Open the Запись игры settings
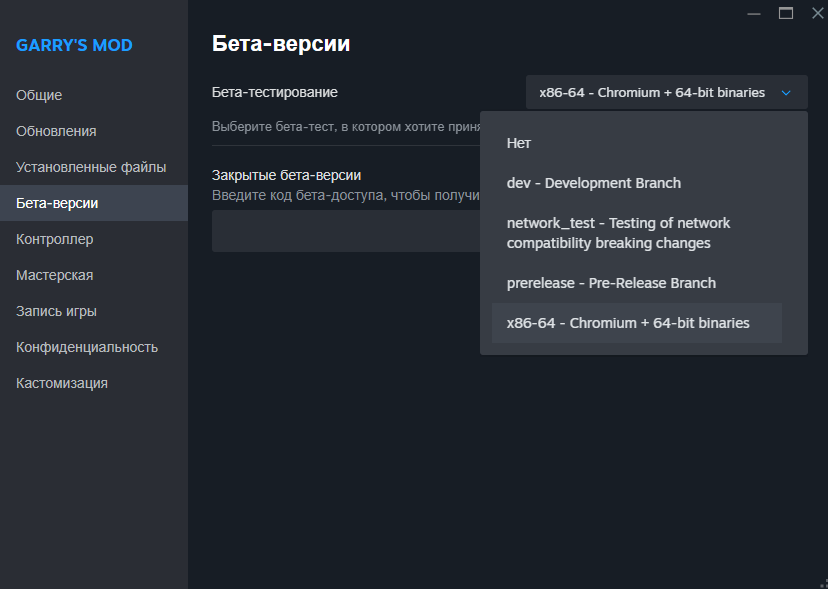 tap(56, 311)
